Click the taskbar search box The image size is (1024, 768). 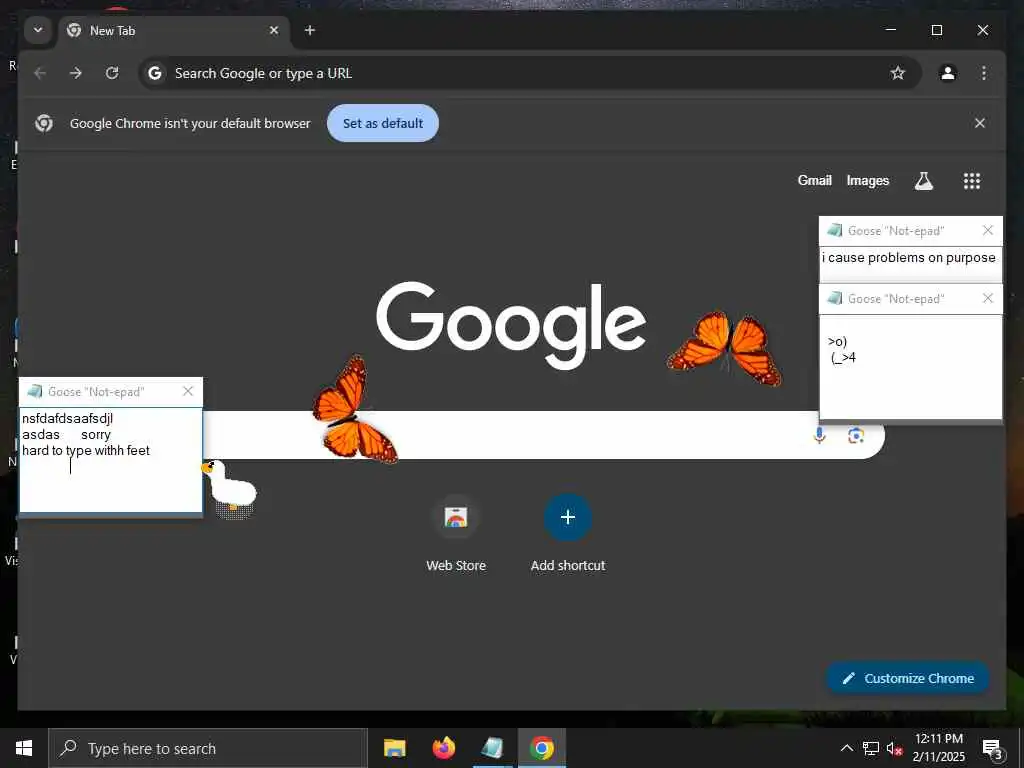(x=208, y=748)
